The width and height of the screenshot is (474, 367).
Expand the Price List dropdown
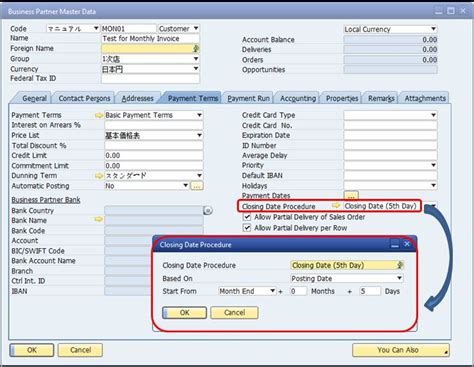click(x=199, y=135)
